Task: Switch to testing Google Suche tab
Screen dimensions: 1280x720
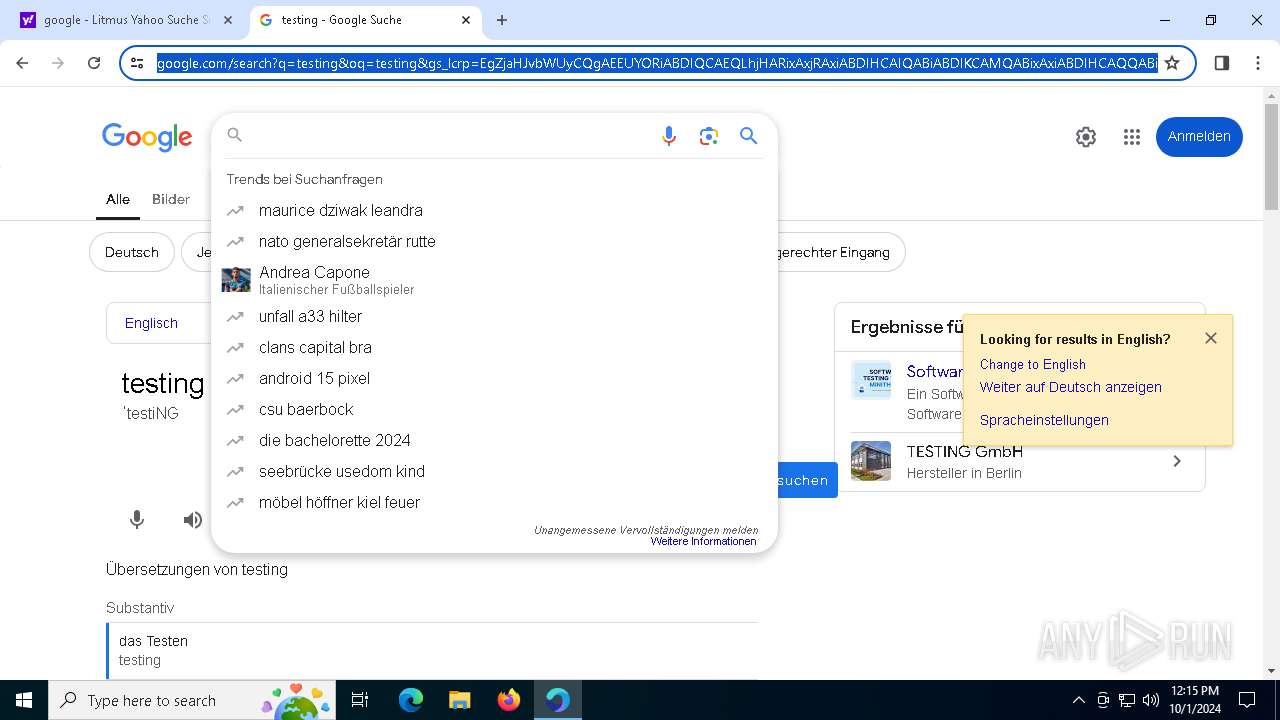Action: point(364,20)
